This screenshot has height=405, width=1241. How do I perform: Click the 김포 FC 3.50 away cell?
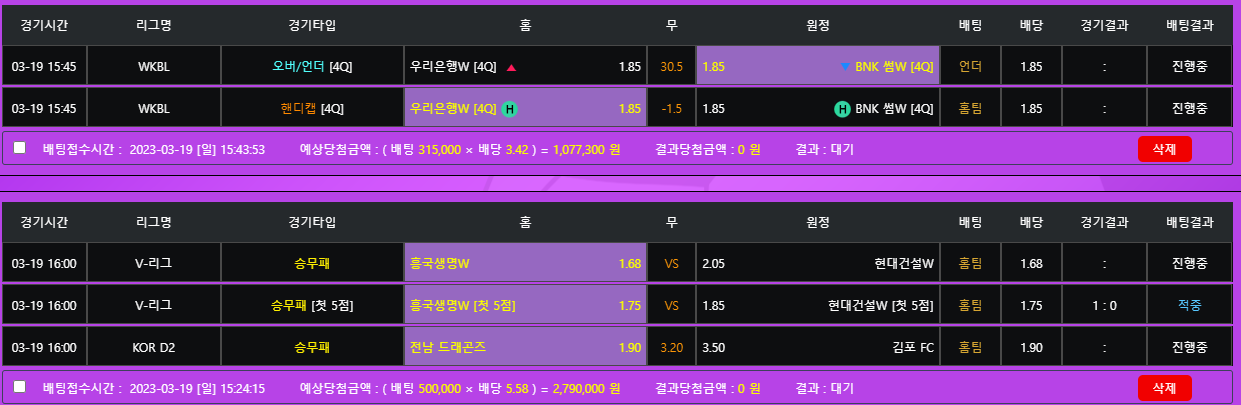click(x=817, y=348)
